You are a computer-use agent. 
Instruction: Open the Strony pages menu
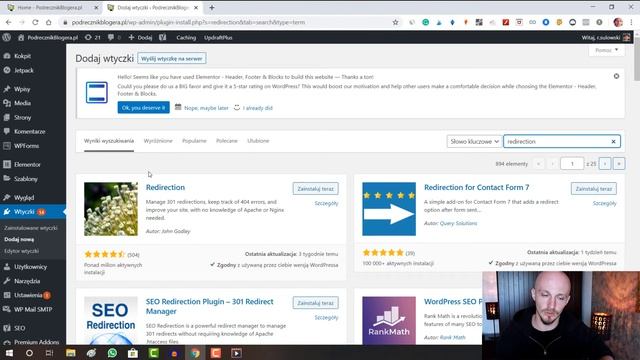[22, 118]
